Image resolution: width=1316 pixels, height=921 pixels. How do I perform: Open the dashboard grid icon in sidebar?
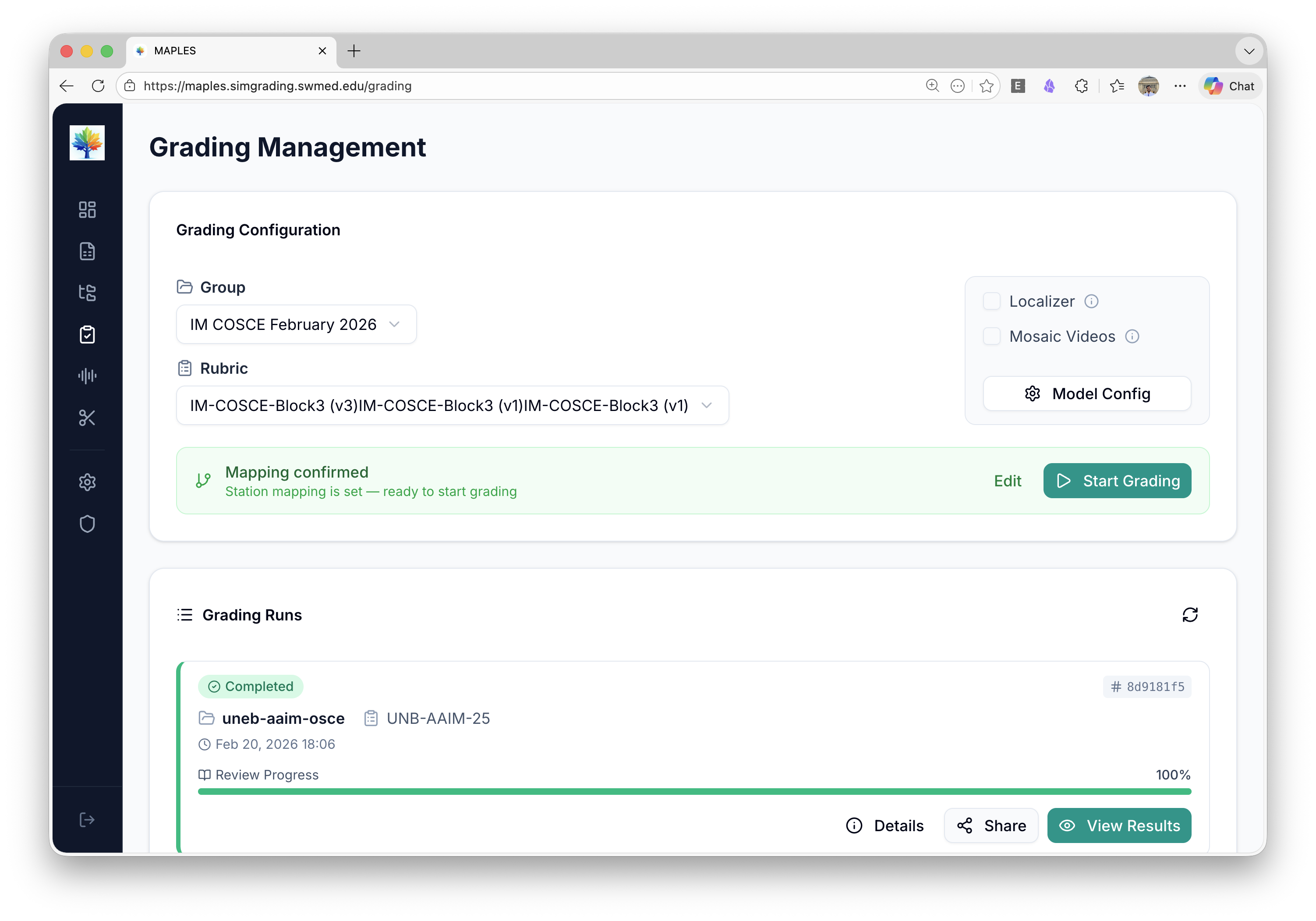(87, 210)
